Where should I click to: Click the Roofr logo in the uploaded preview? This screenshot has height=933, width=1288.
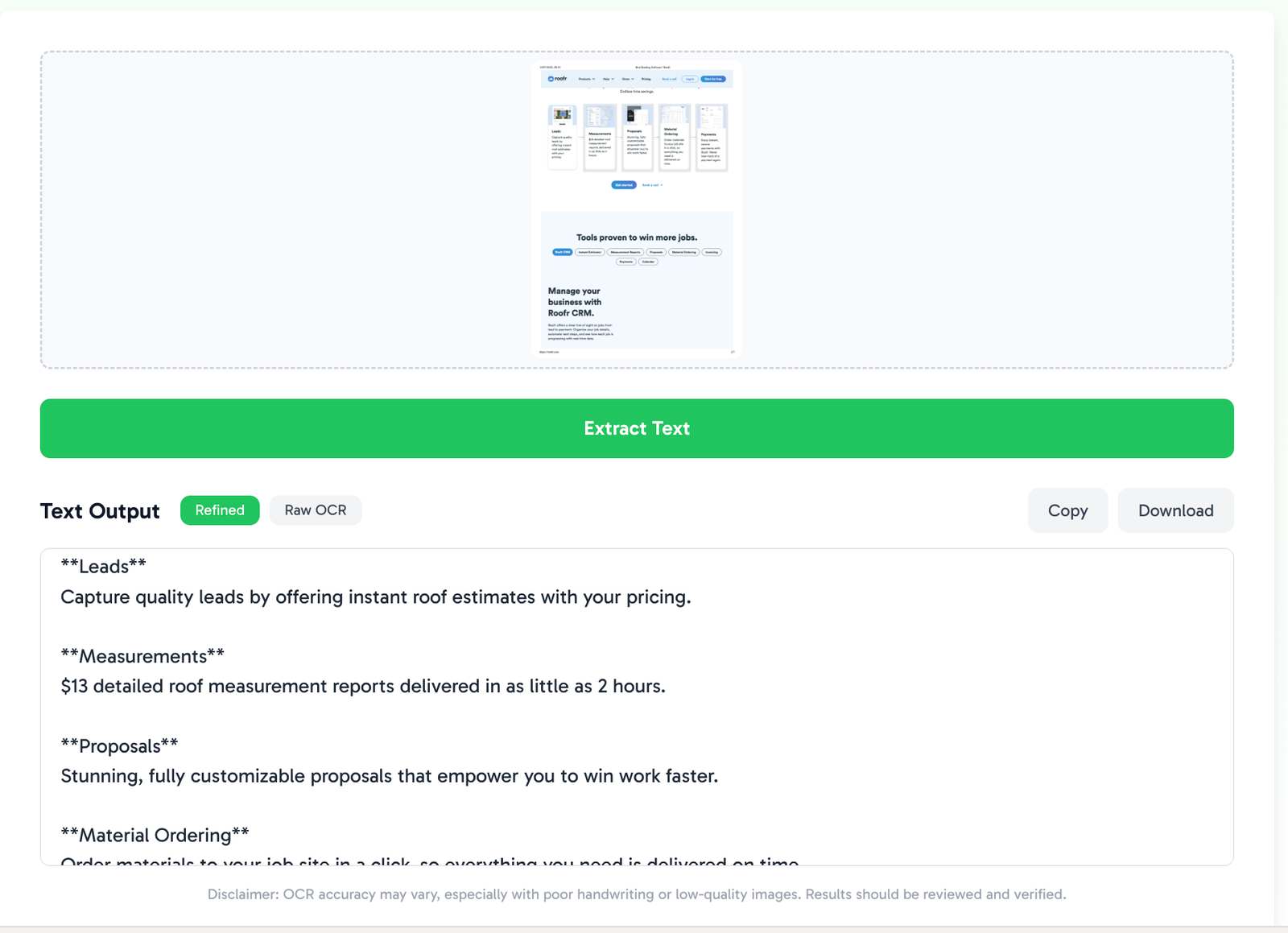[x=558, y=79]
